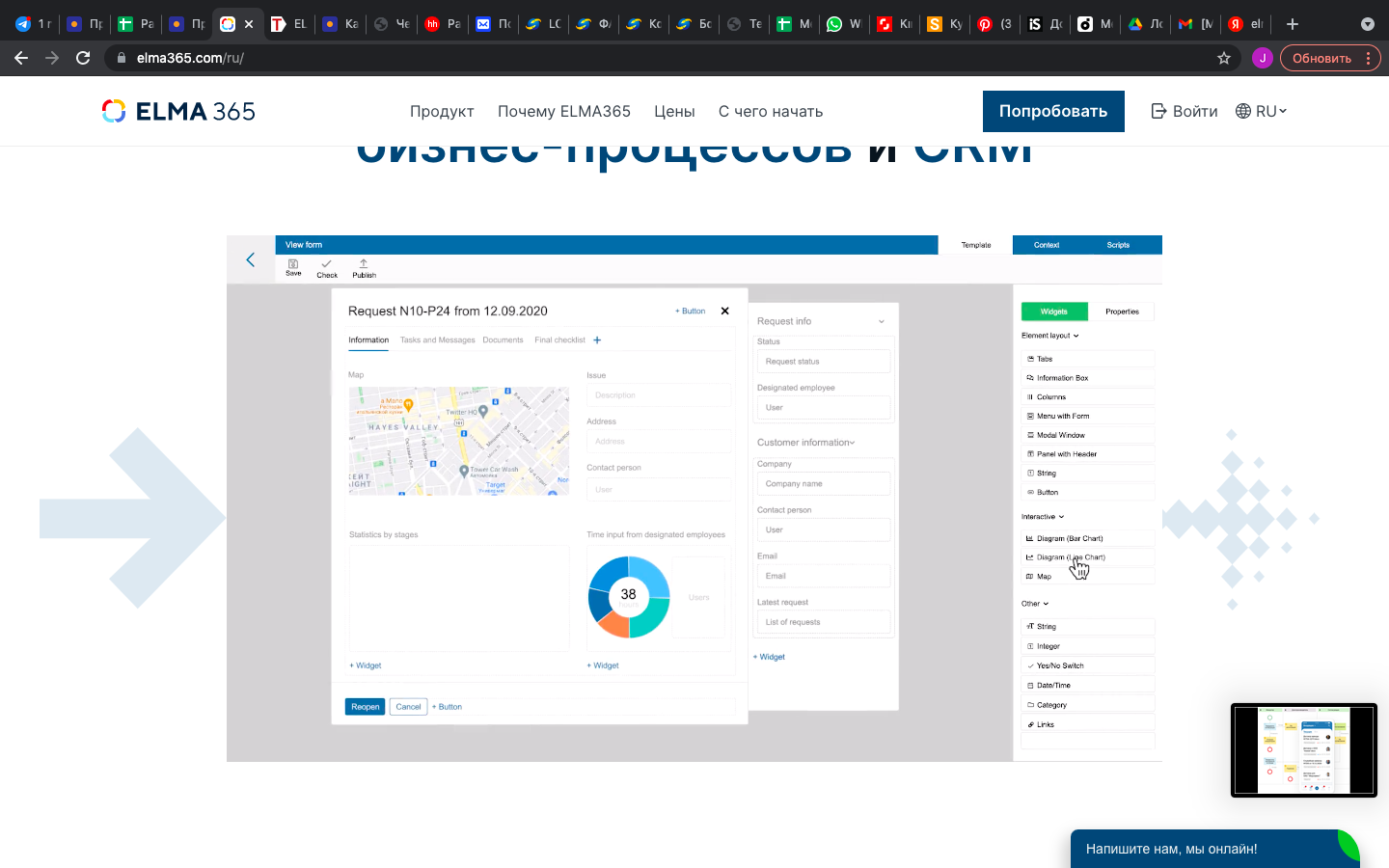
Task: Open the picture-in-picture video thumbnail
Action: (x=1303, y=749)
